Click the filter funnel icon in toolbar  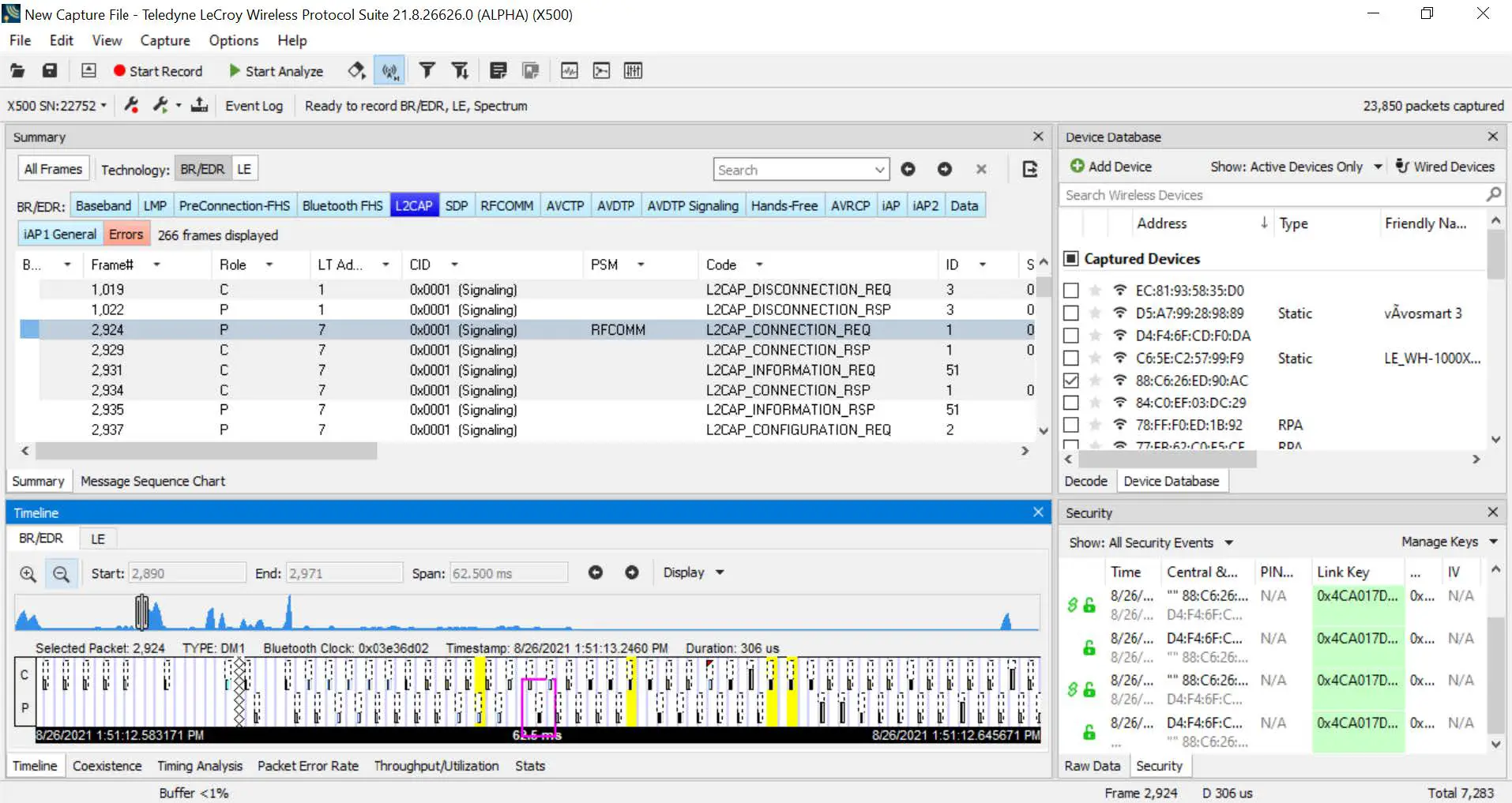[x=427, y=71]
